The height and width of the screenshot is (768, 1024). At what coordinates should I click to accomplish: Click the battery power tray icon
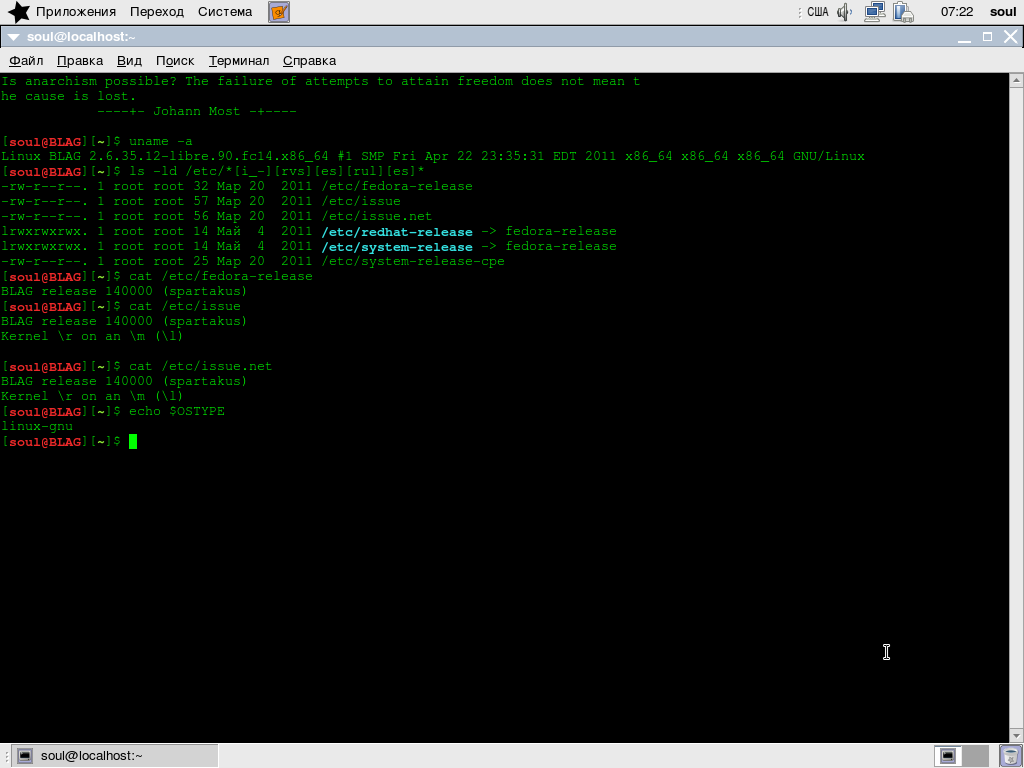903,12
